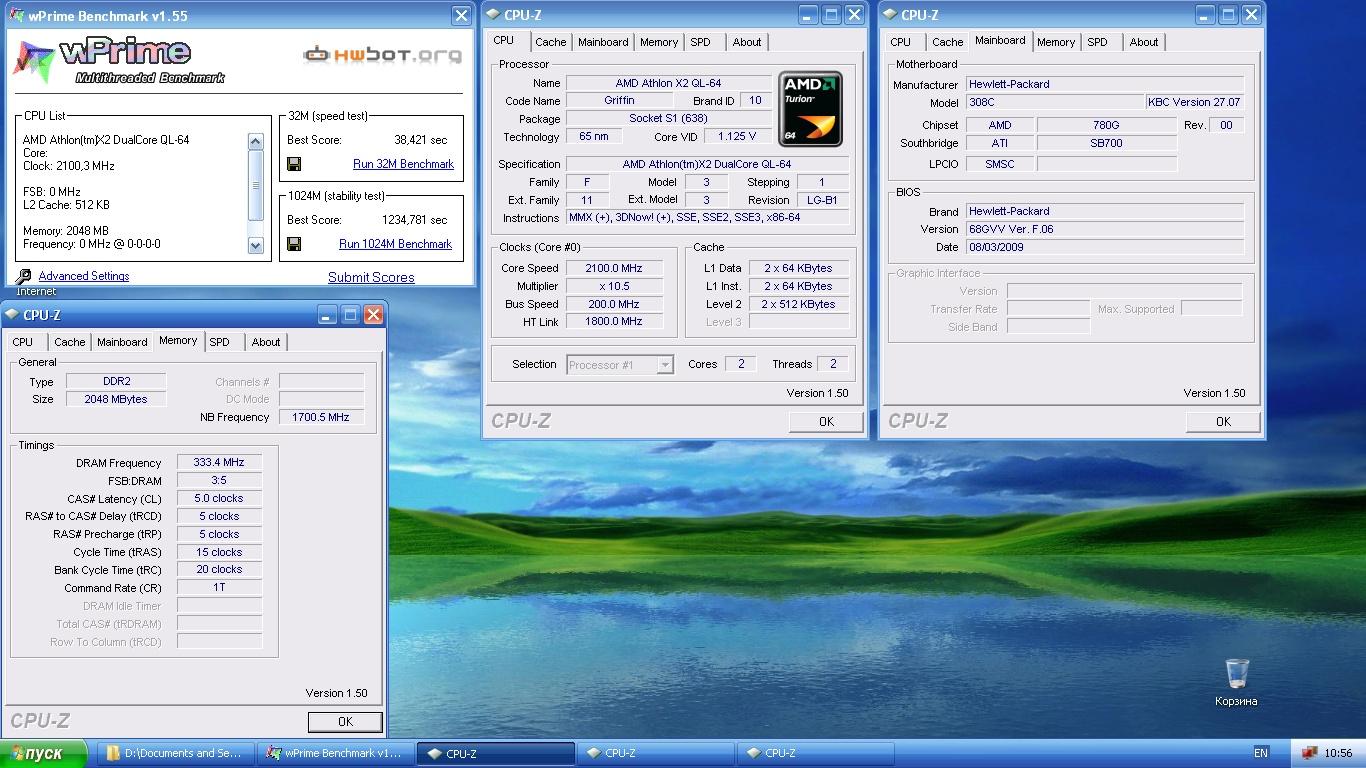This screenshot has height=768, width=1366.
Task: Open Cache tab in CPU-Z CPU window
Action: coord(550,42)
